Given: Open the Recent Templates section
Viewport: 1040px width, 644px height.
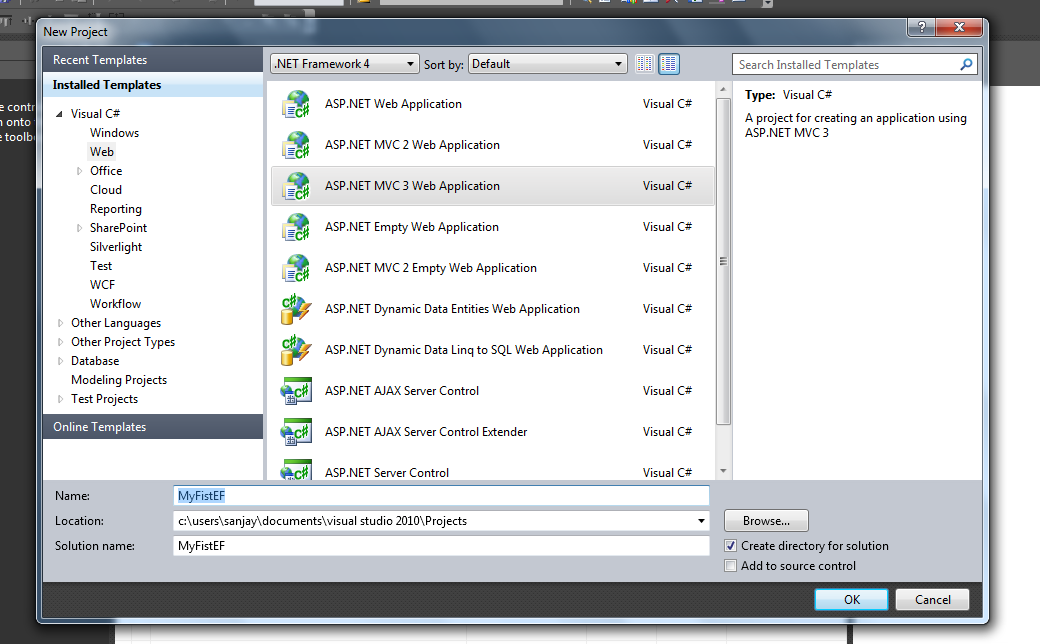Looking at the screenshot, I should pyautogui.click(x=153, y=60).
